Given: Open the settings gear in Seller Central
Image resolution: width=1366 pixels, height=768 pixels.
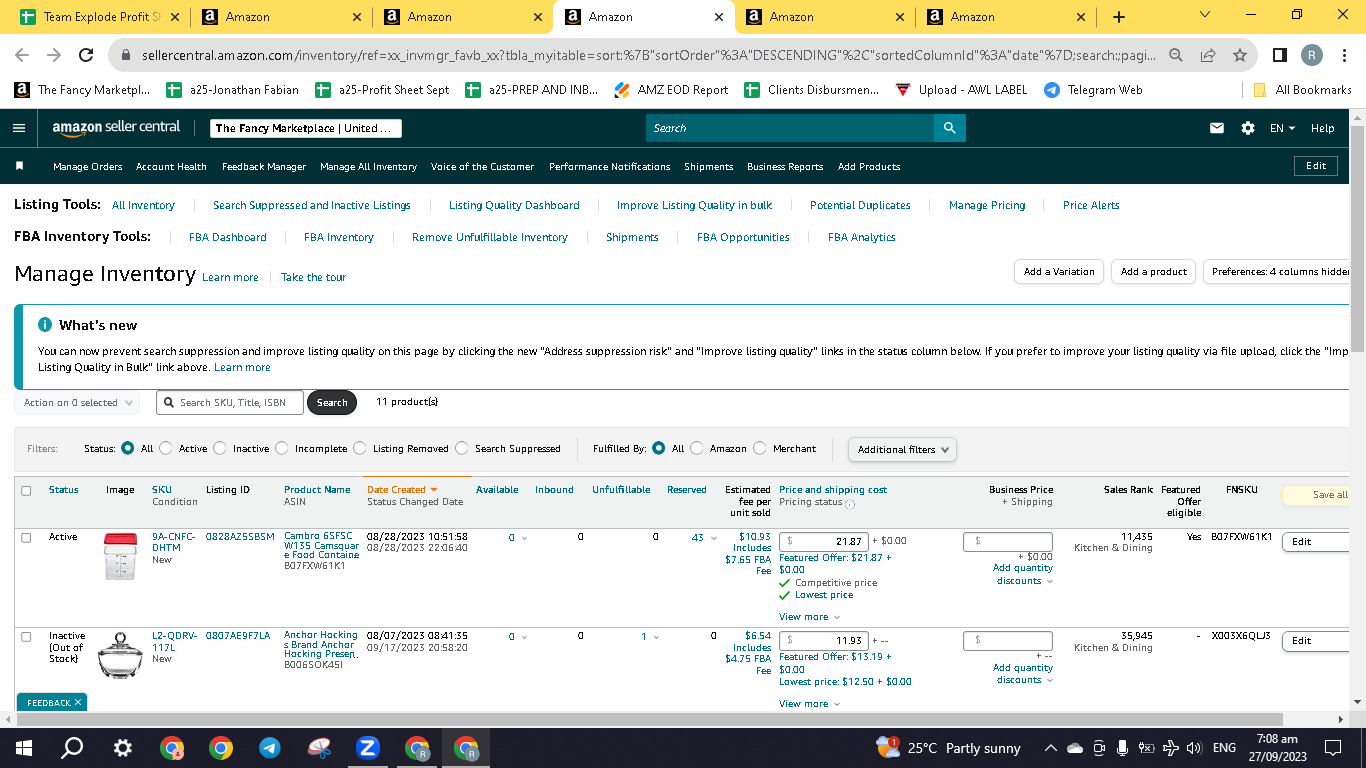Looking at the screenshot, I should [1247, 128].
